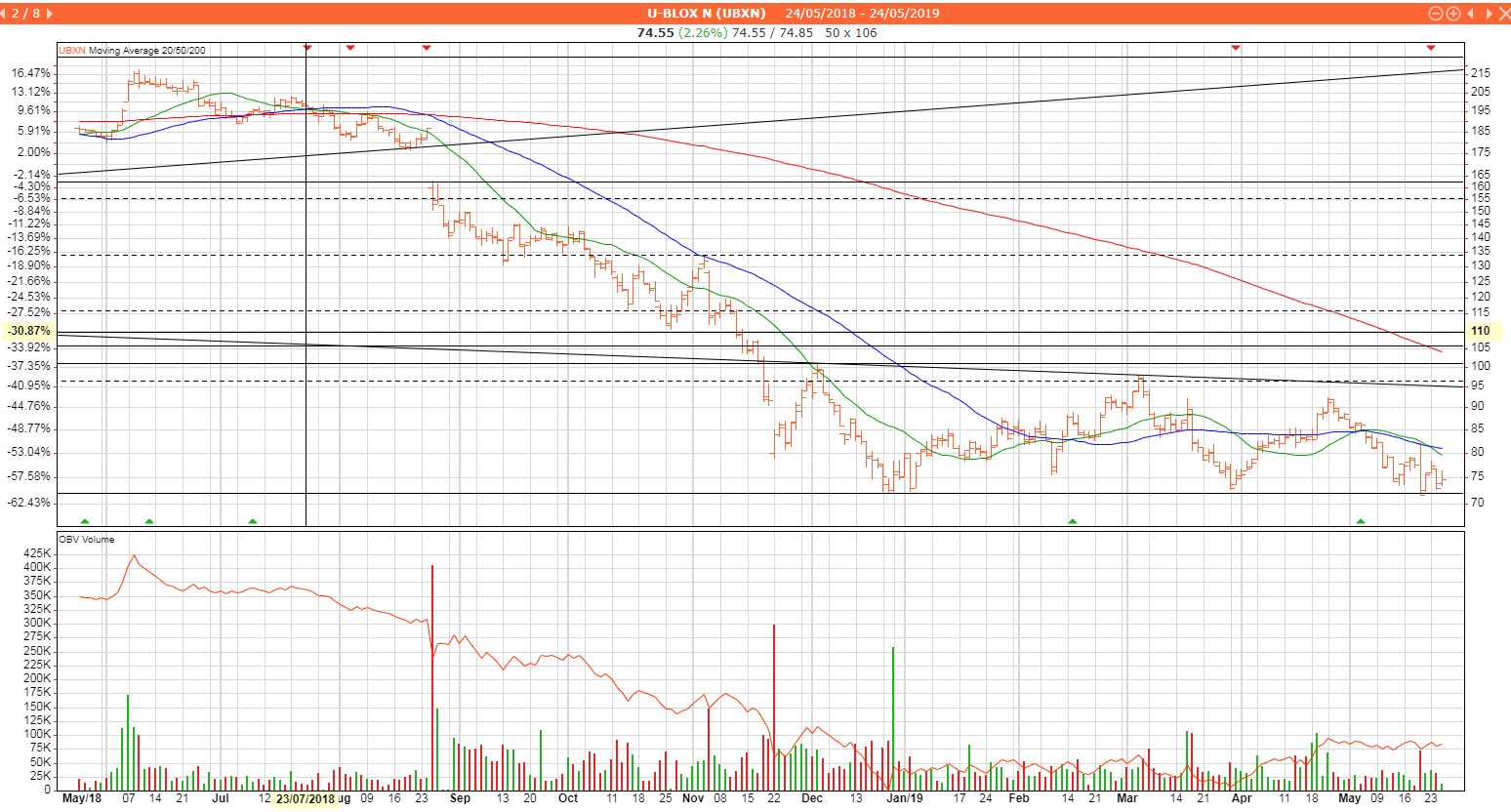Click the Jan/19 date axis label
Image resolution: width=1511 pixels, height=812 pixels.
904,798
